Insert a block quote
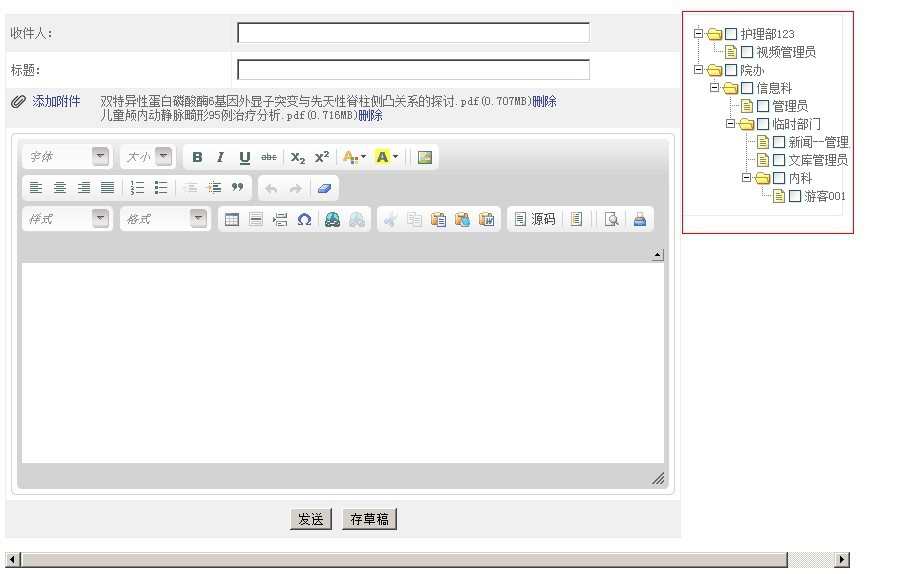 coord(238,187)
